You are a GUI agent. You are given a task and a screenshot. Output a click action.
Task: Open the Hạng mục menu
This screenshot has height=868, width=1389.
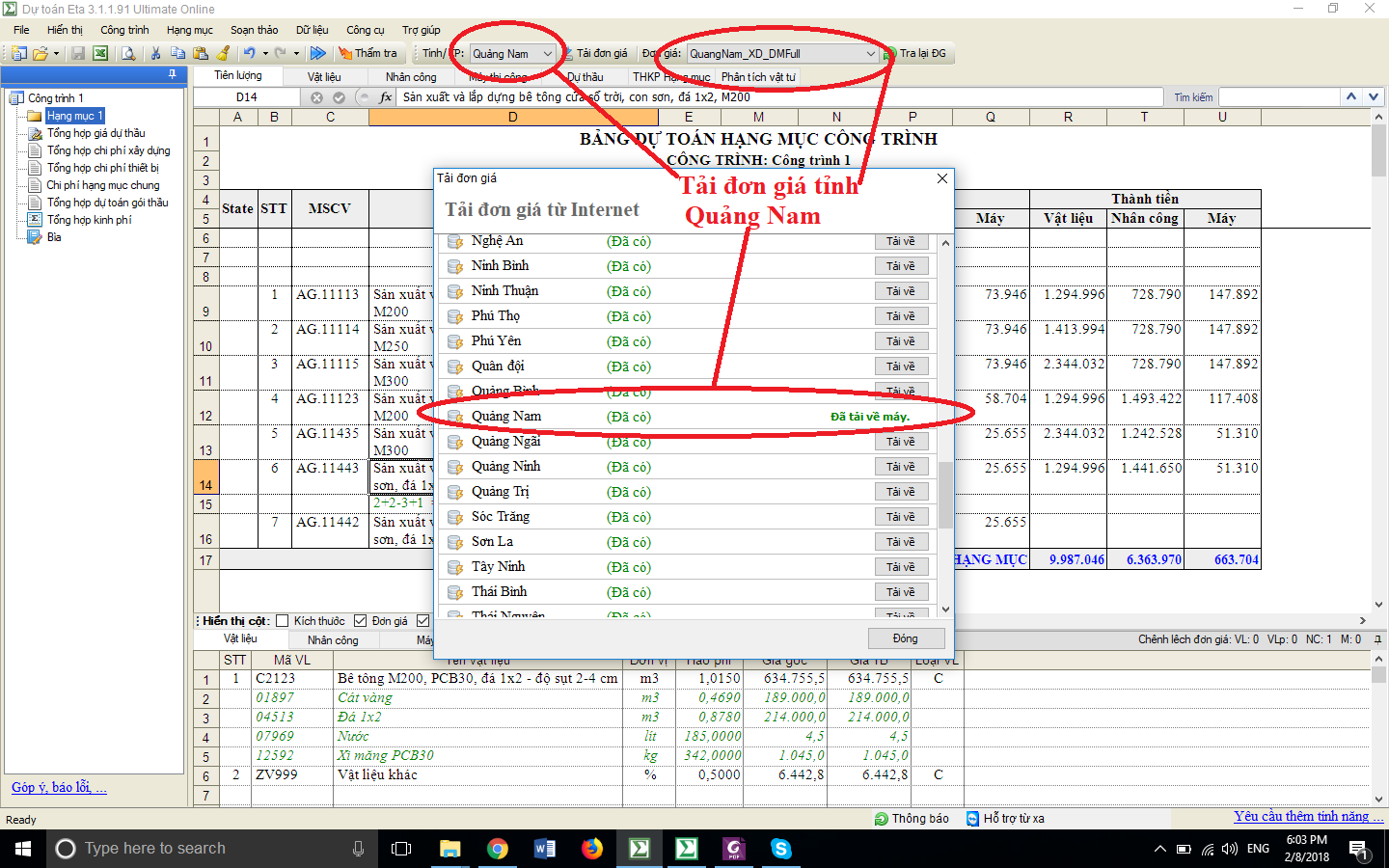tap(189, 30)
